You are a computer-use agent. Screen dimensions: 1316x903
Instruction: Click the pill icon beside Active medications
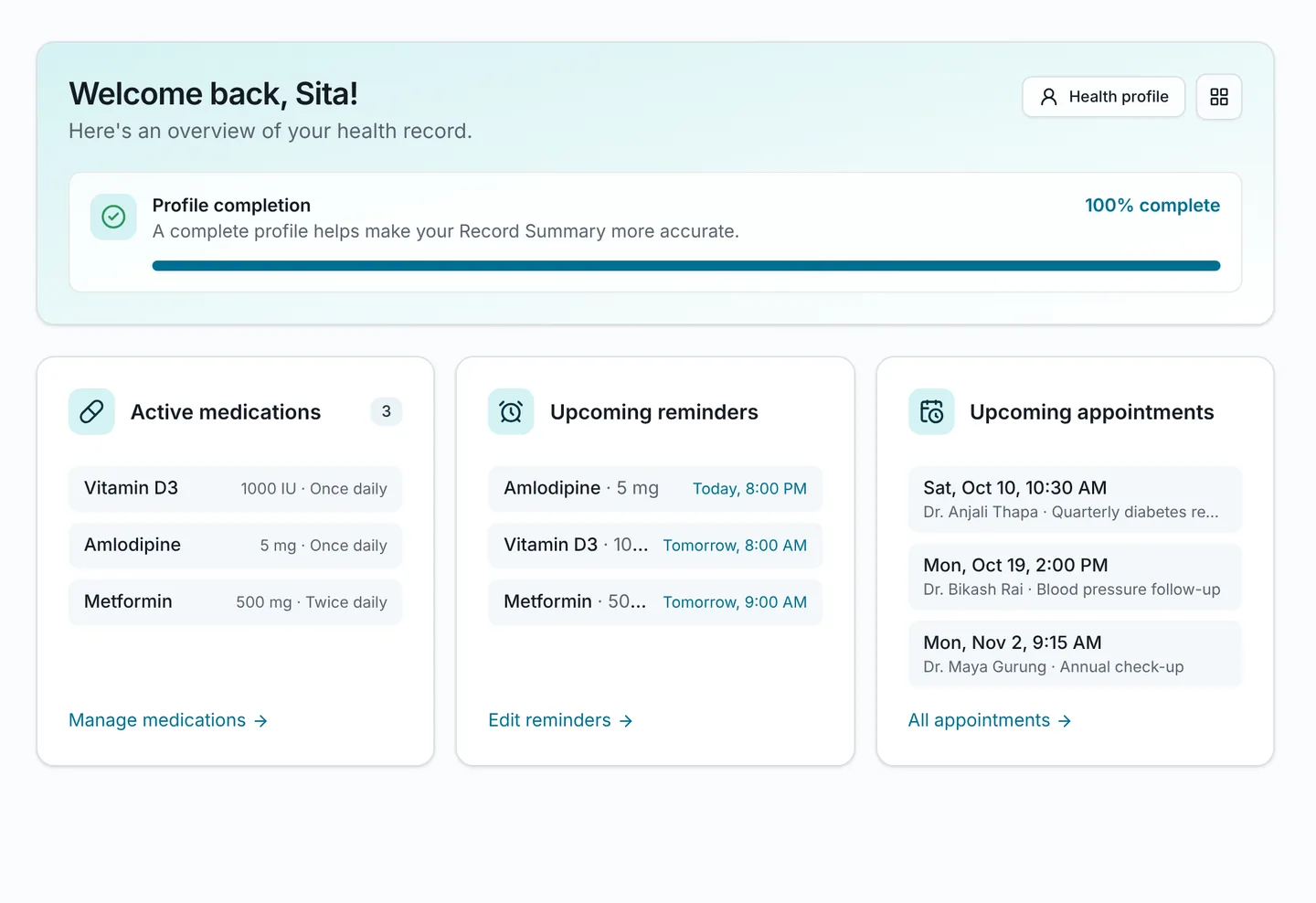point(91,412)
